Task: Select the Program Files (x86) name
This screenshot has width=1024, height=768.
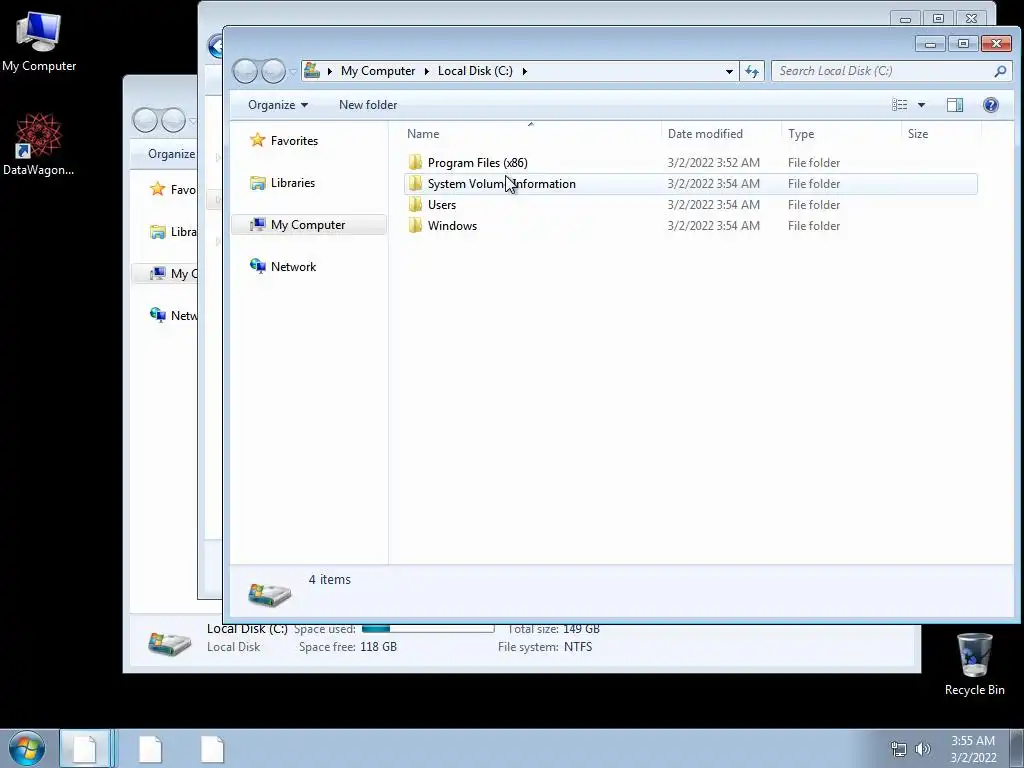Action: click(477, 163)
